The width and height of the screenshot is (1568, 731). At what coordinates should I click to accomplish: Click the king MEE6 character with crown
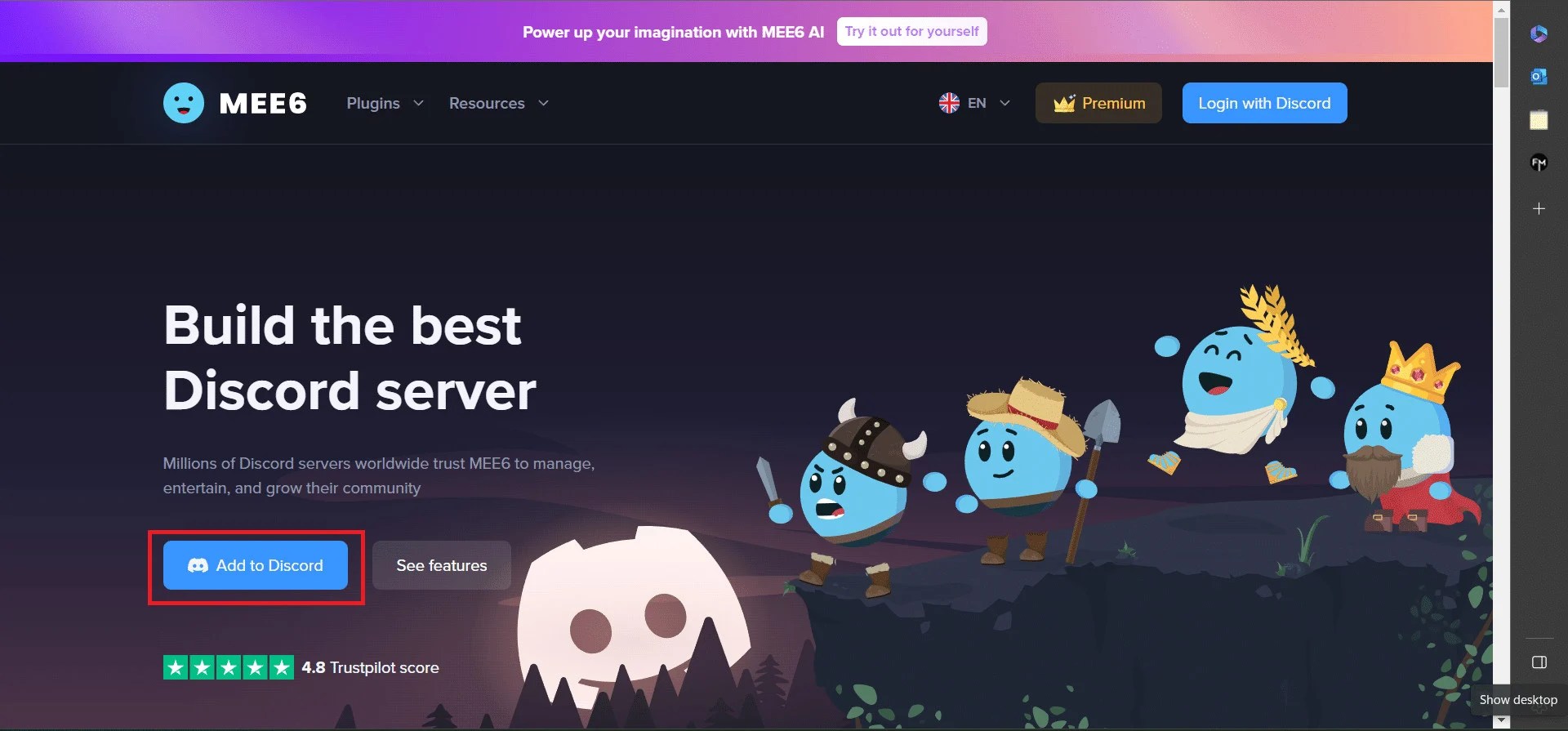(x=1401, y=437)
